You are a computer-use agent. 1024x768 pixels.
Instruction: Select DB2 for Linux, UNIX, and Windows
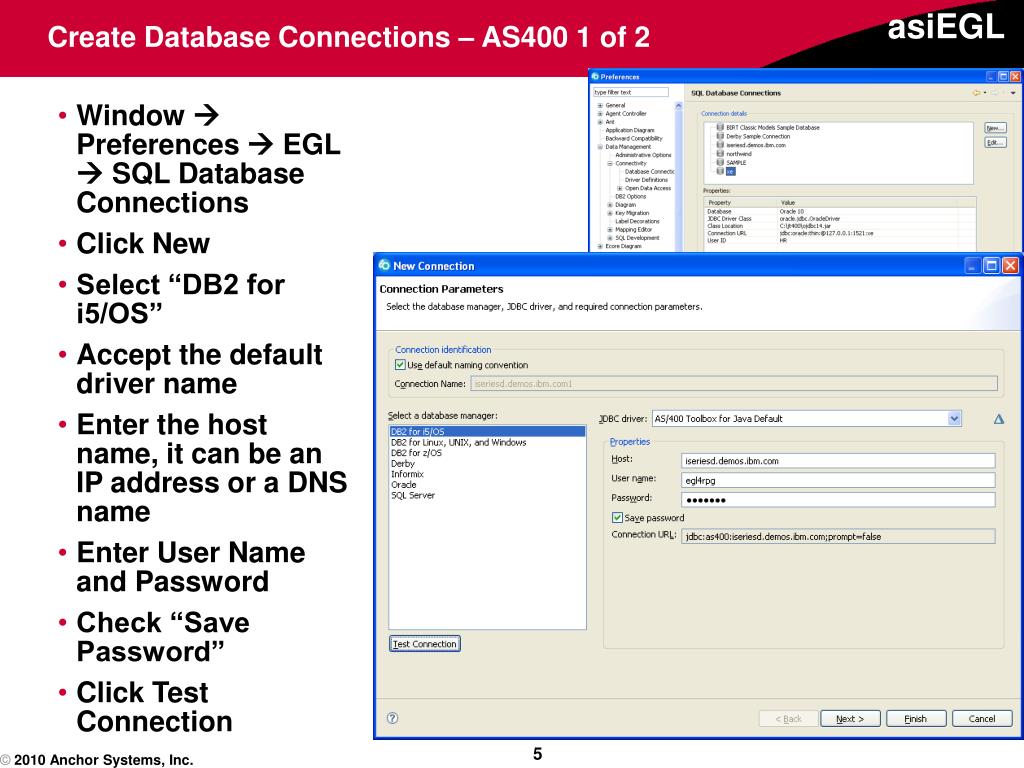pyautogui.click(x=458, y=442)
